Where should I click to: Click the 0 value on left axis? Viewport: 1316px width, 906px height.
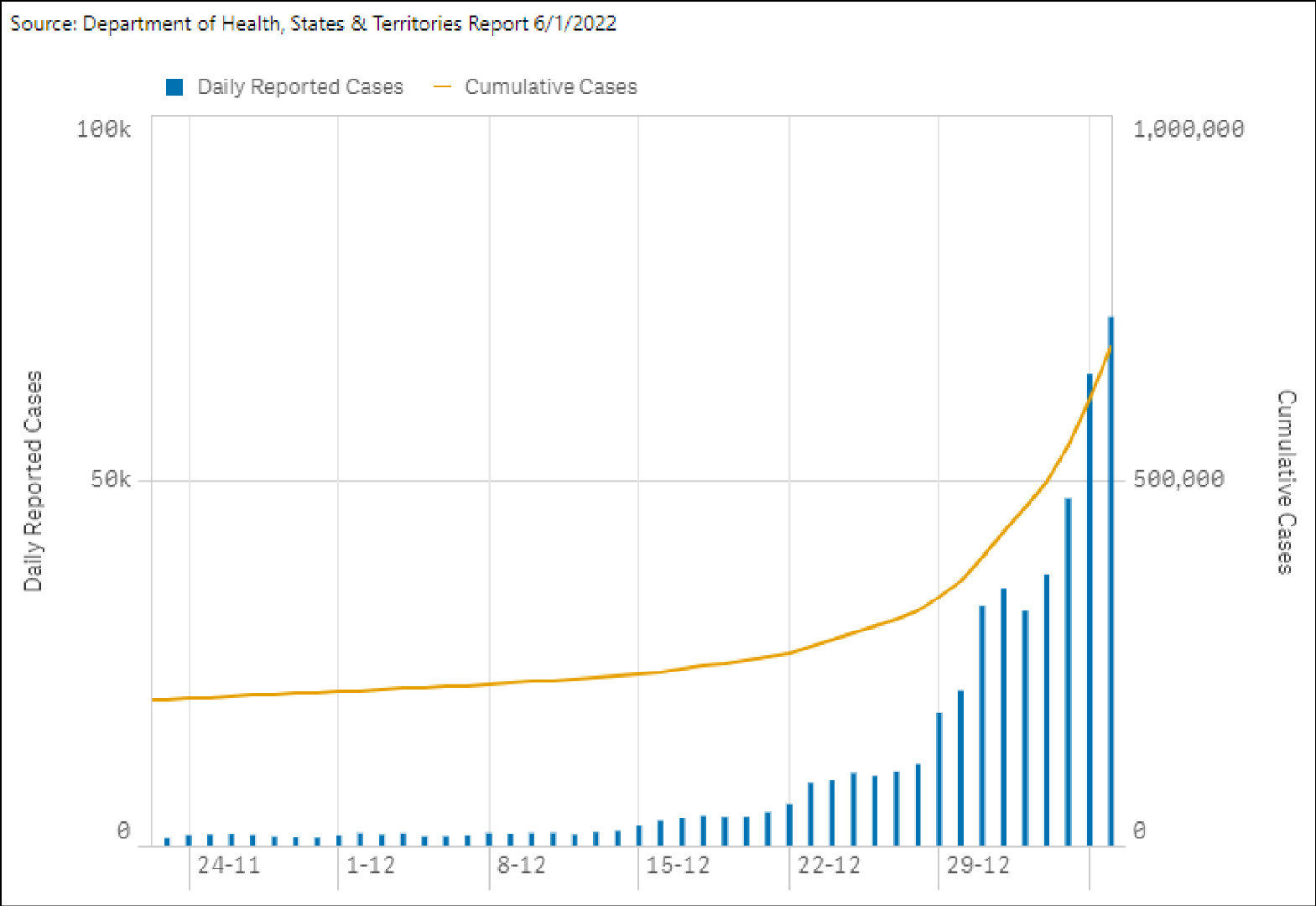[x=124, y=830]
